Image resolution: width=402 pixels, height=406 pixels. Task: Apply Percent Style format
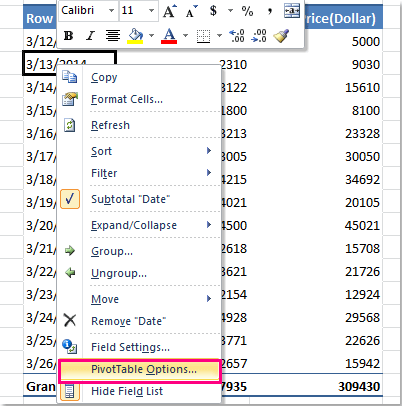(x=247, y=11)
